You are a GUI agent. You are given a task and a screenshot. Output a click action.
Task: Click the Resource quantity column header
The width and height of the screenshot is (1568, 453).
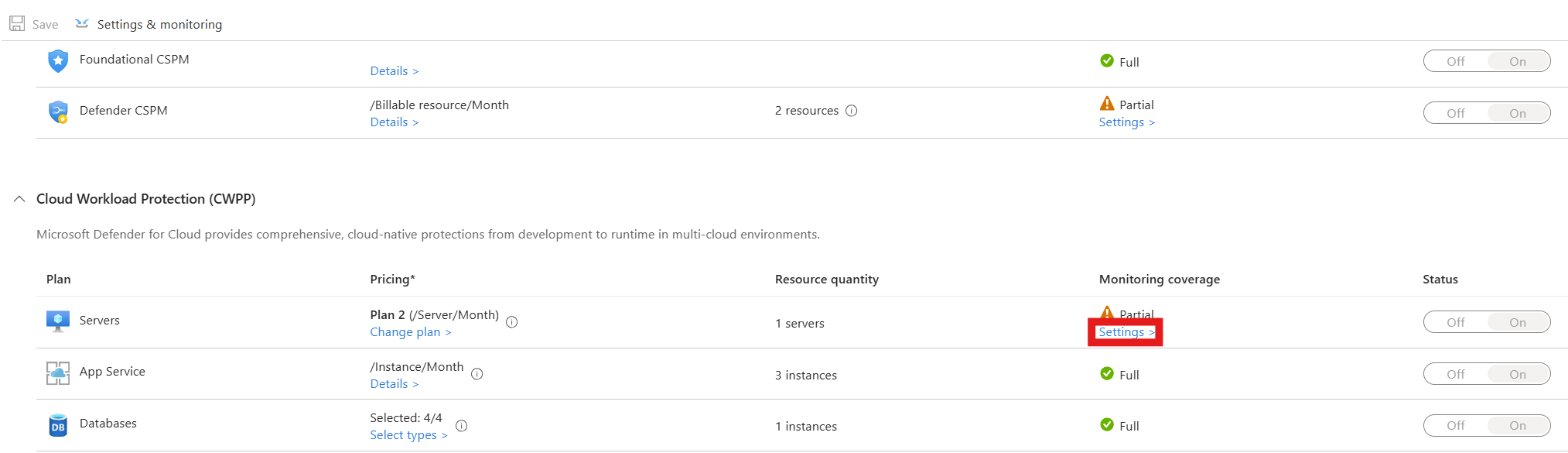[x=826, y=280]
